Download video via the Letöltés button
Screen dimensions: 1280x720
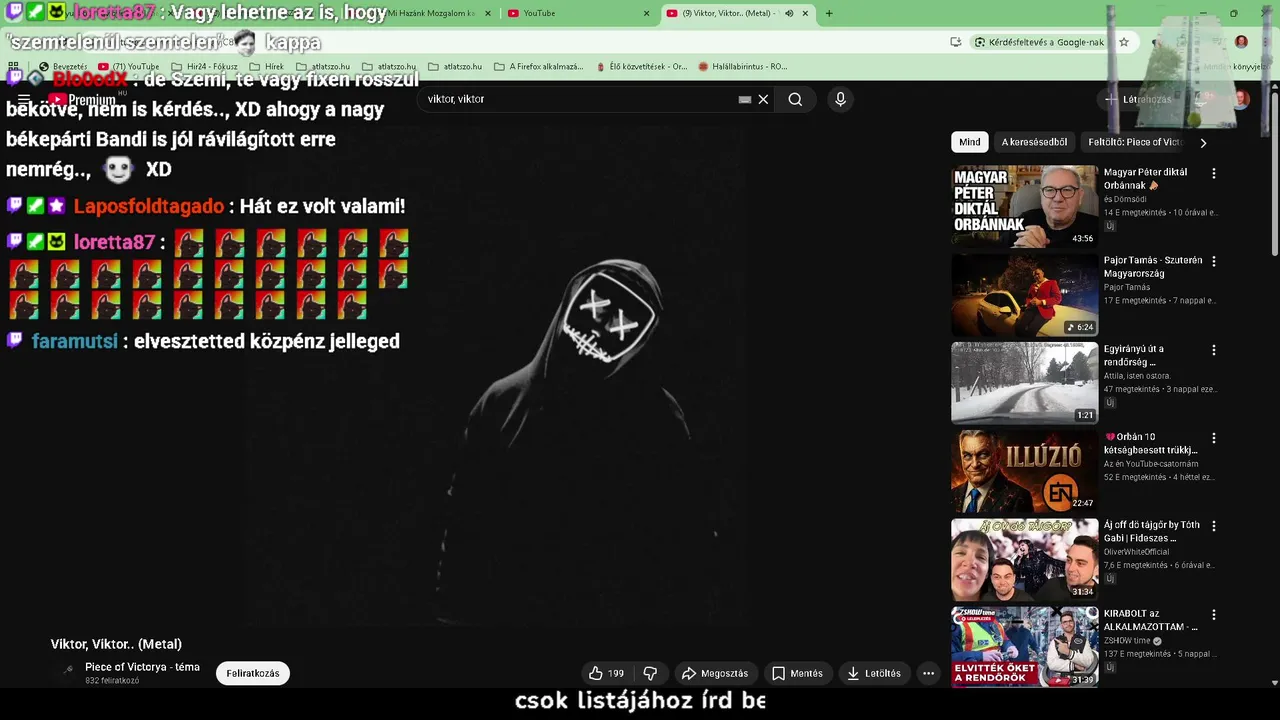coord(874,673)
